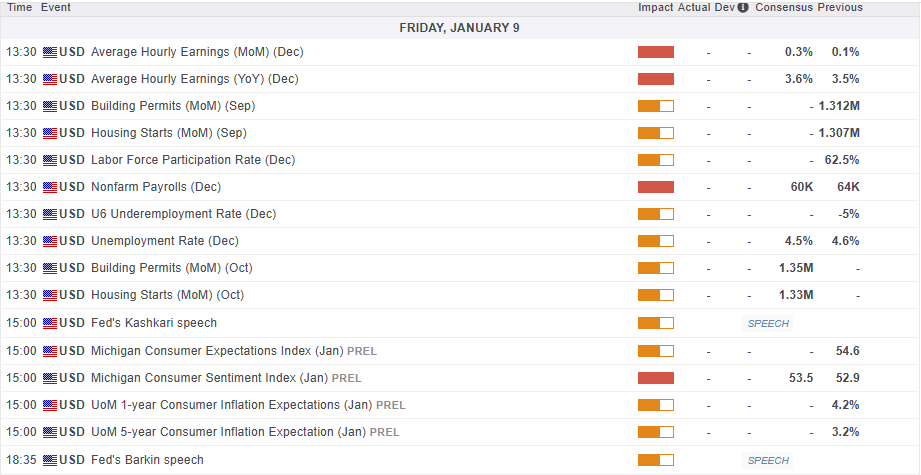Select the flag on U6 Underemployment Rate row
Image resolution: width=921 pixels, height=475 pixels.
pyautogui.click(x=50, y=214)
